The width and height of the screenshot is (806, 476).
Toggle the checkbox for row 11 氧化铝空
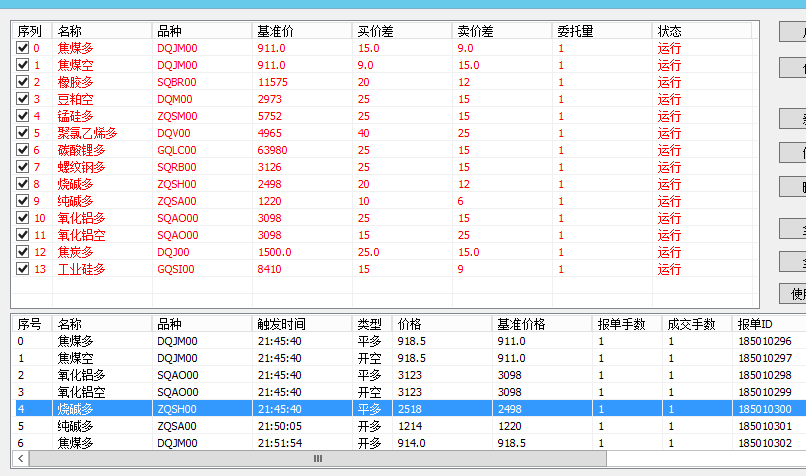pyautogui.click(x=23, y=235)
